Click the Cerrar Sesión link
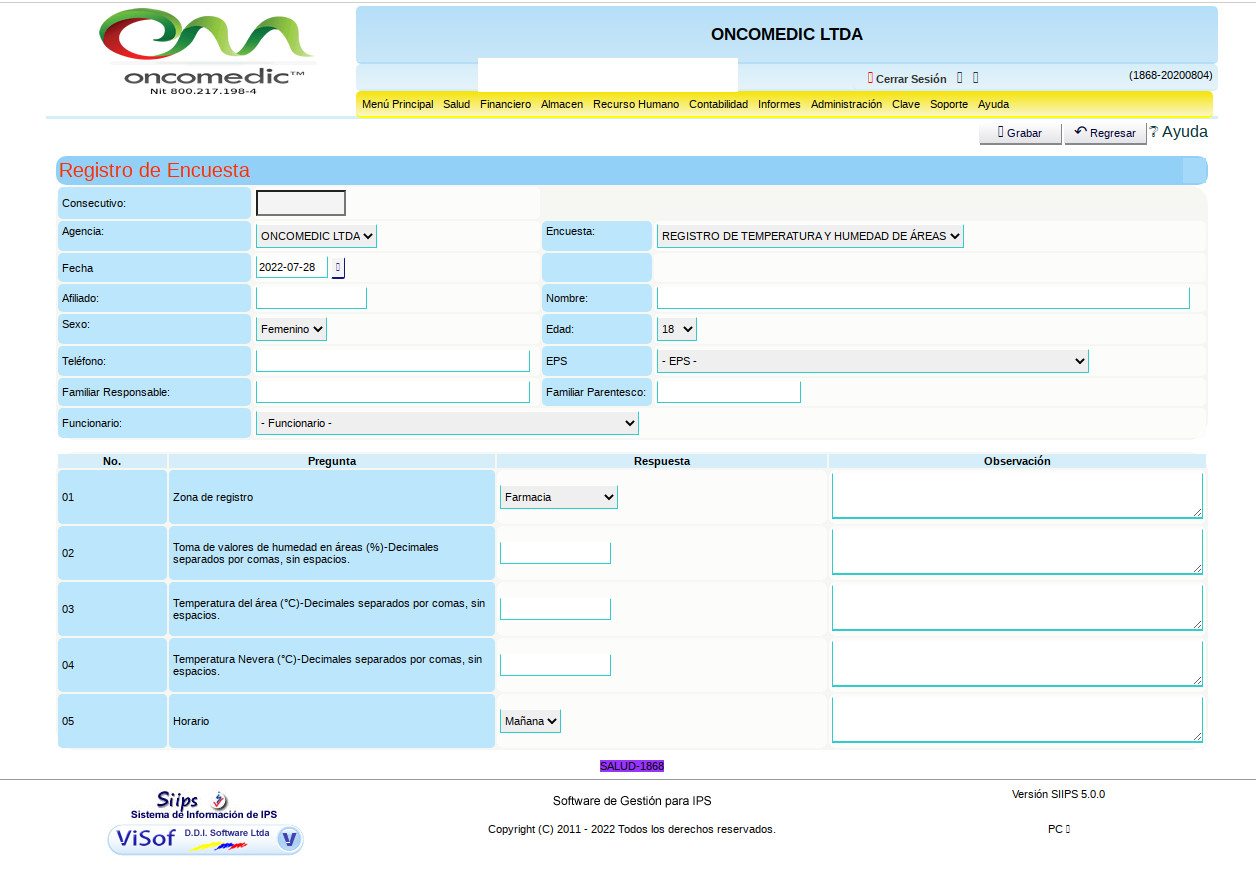 tap(910, 79)
